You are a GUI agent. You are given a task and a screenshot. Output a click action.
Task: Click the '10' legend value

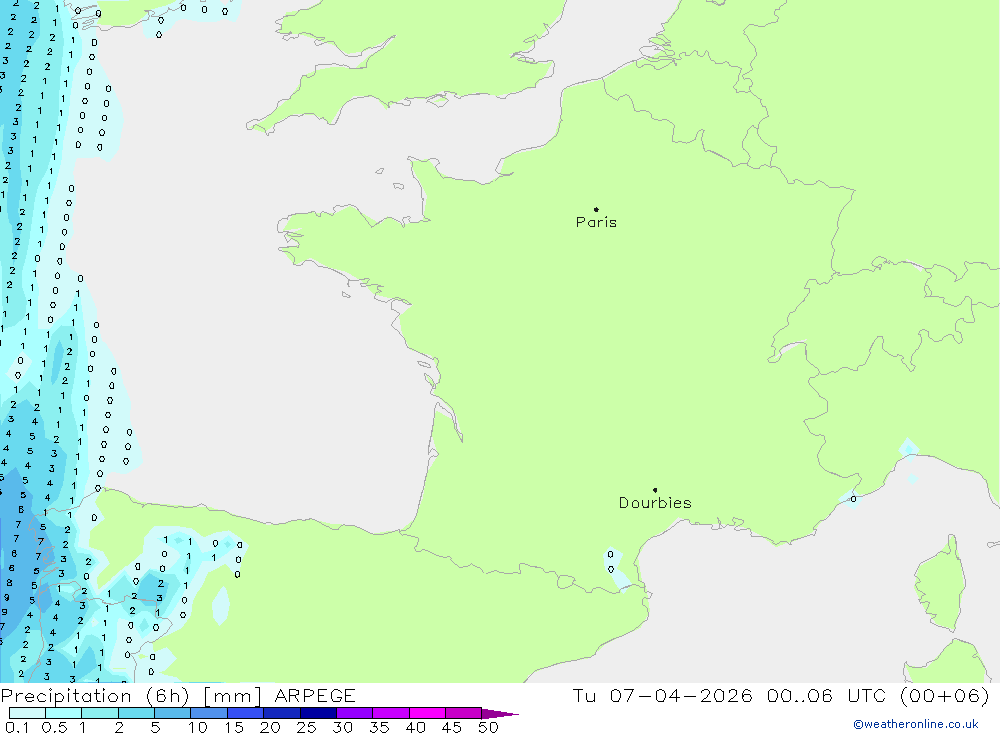(x=198, y=727)
